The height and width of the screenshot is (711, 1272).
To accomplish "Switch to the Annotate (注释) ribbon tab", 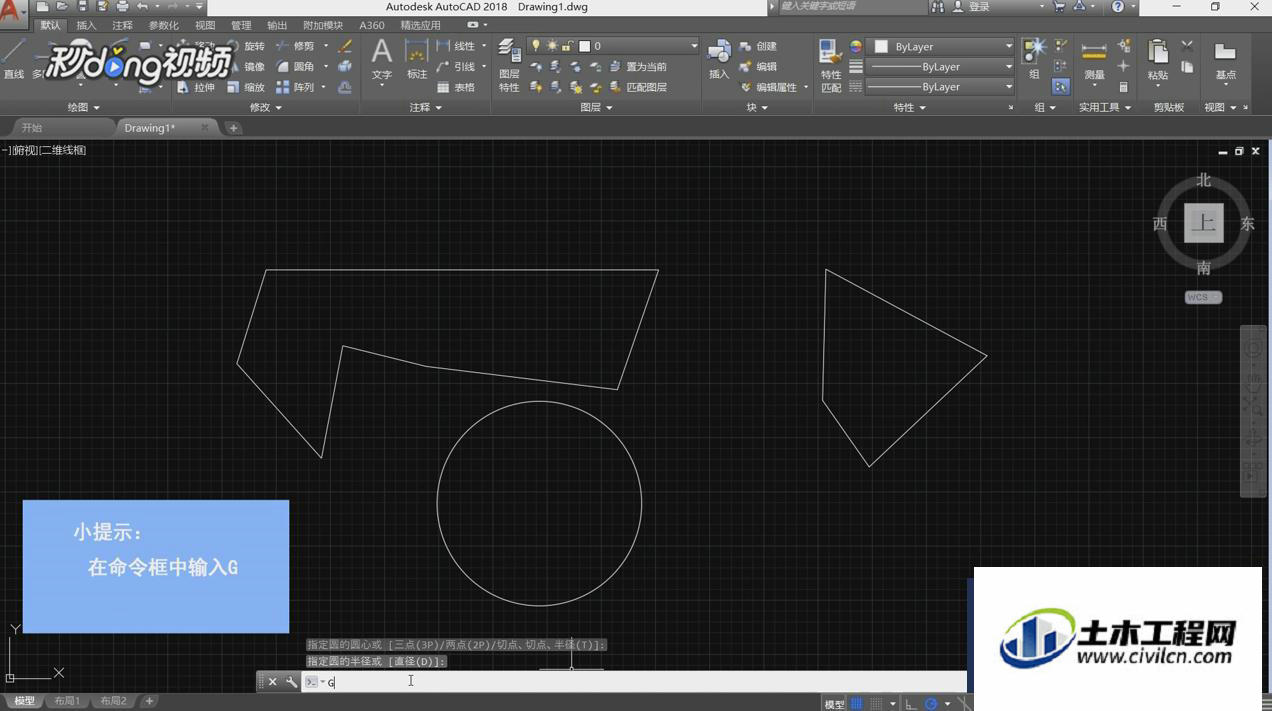I will (x=123, y=25).
